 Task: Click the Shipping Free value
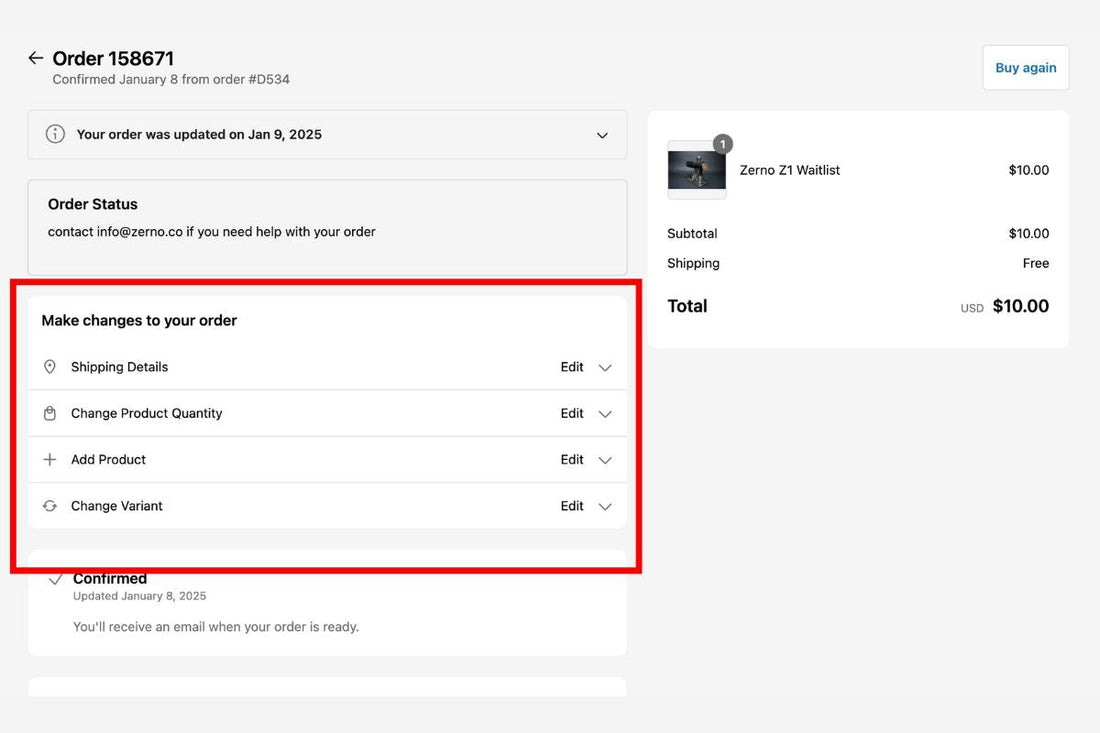[x=1035, y=264]
